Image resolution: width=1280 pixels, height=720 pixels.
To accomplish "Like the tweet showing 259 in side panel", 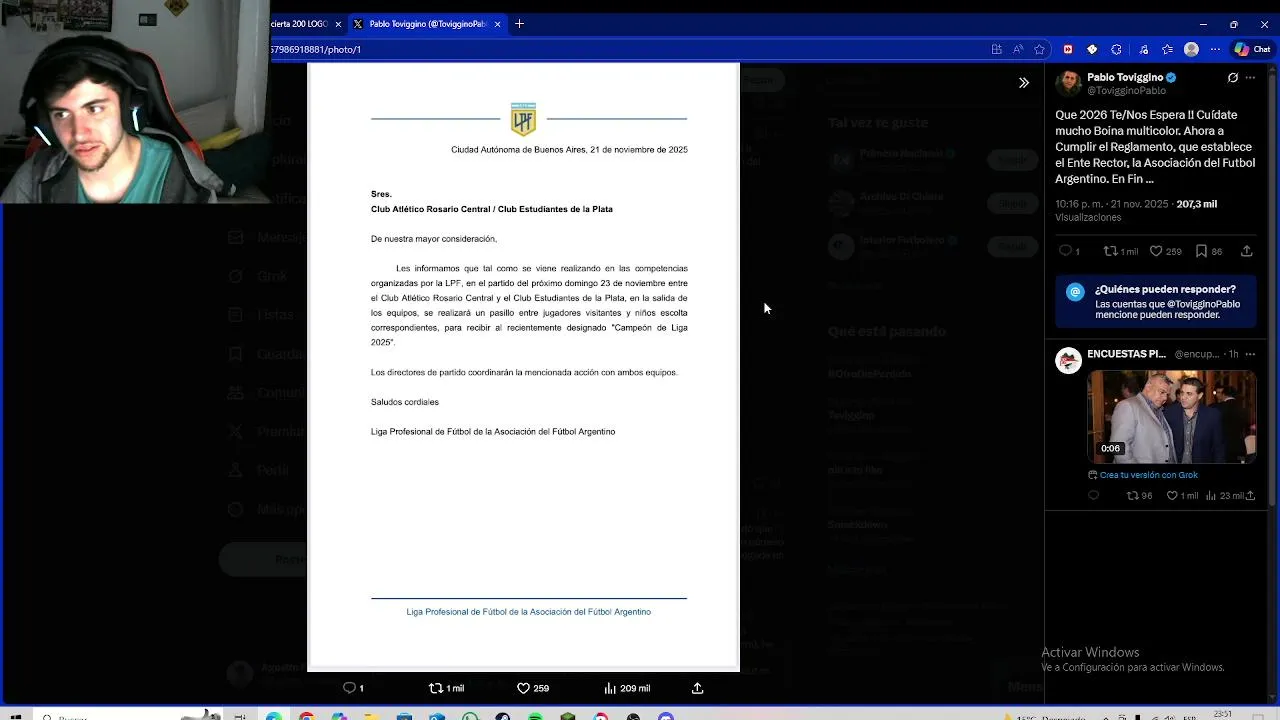I will pyautogui.click(x=1165, y=251).
